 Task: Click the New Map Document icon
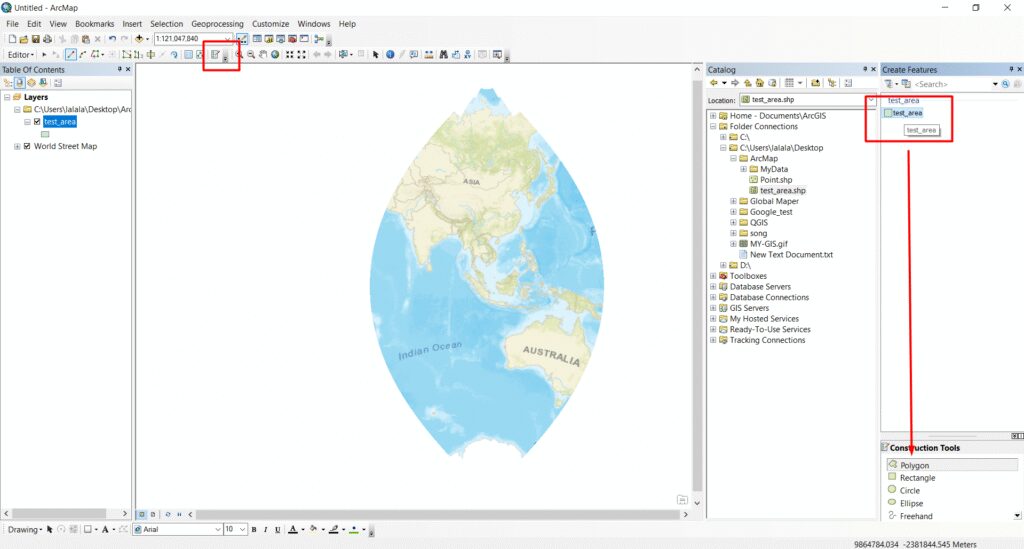pyautogui.click(x=12, y=39)
